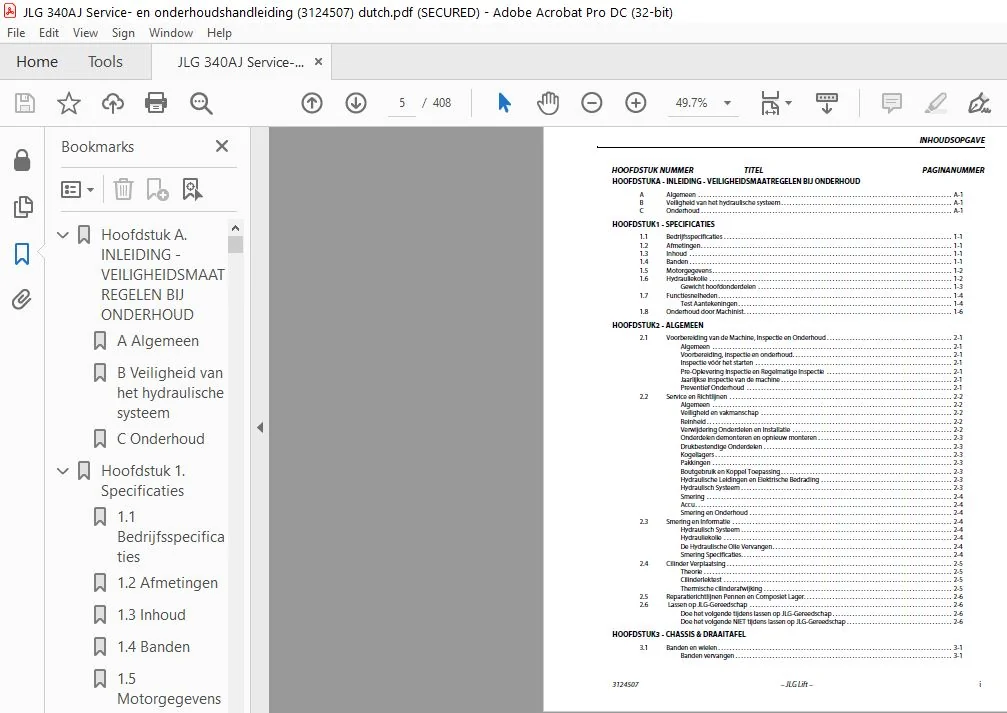Screen dimensions: 1007x713
Task: Go to the A Algemeen bookmark
Action: click(158, 341)
